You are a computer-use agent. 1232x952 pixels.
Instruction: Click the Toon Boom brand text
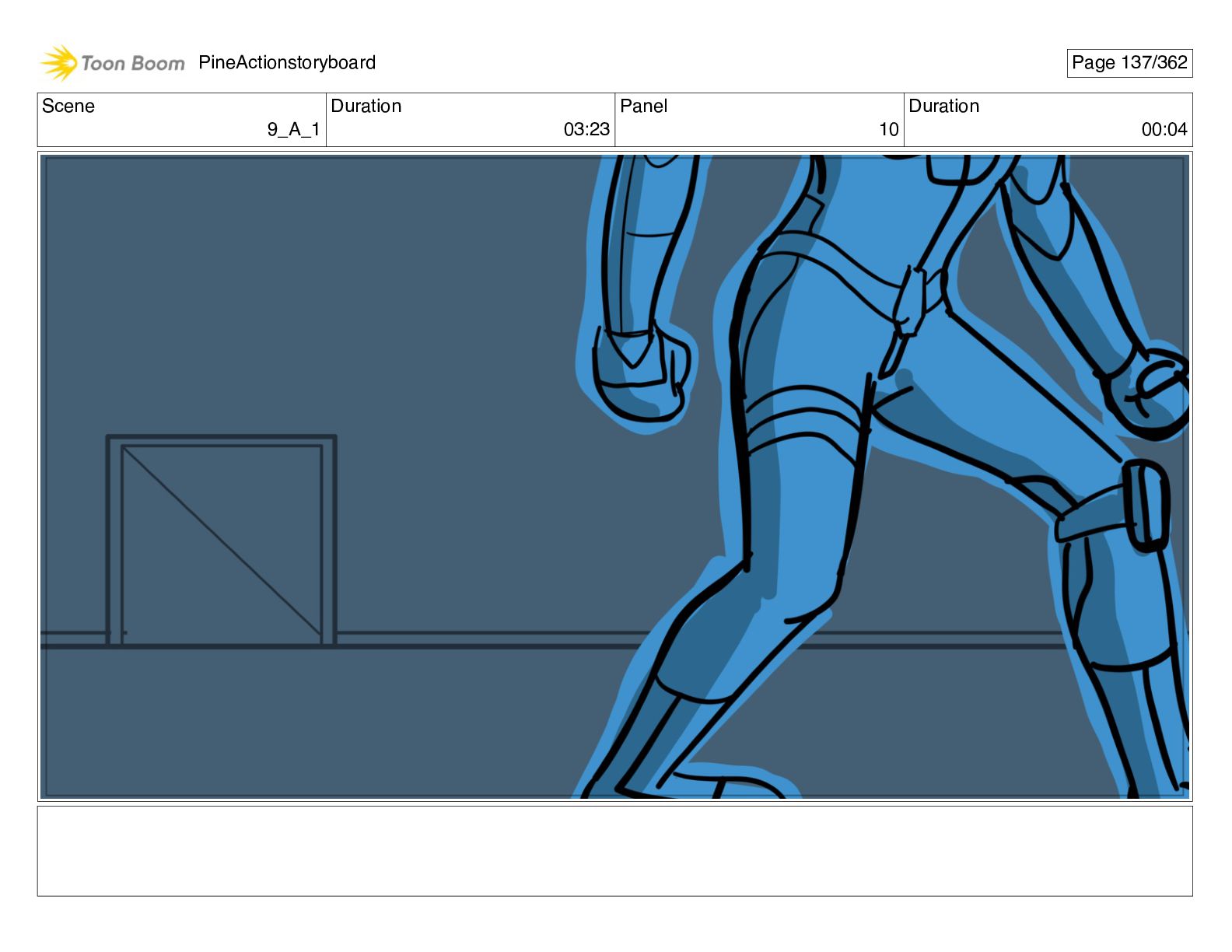[133, 63]
